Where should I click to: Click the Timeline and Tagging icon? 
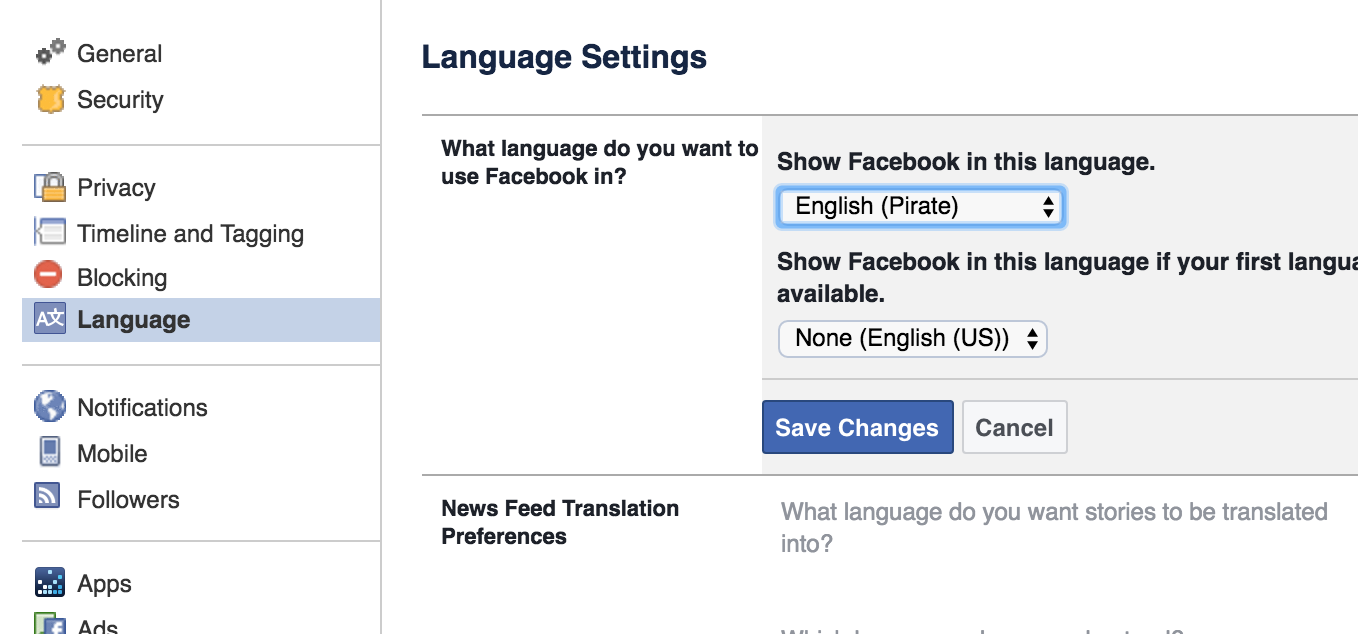50,232
